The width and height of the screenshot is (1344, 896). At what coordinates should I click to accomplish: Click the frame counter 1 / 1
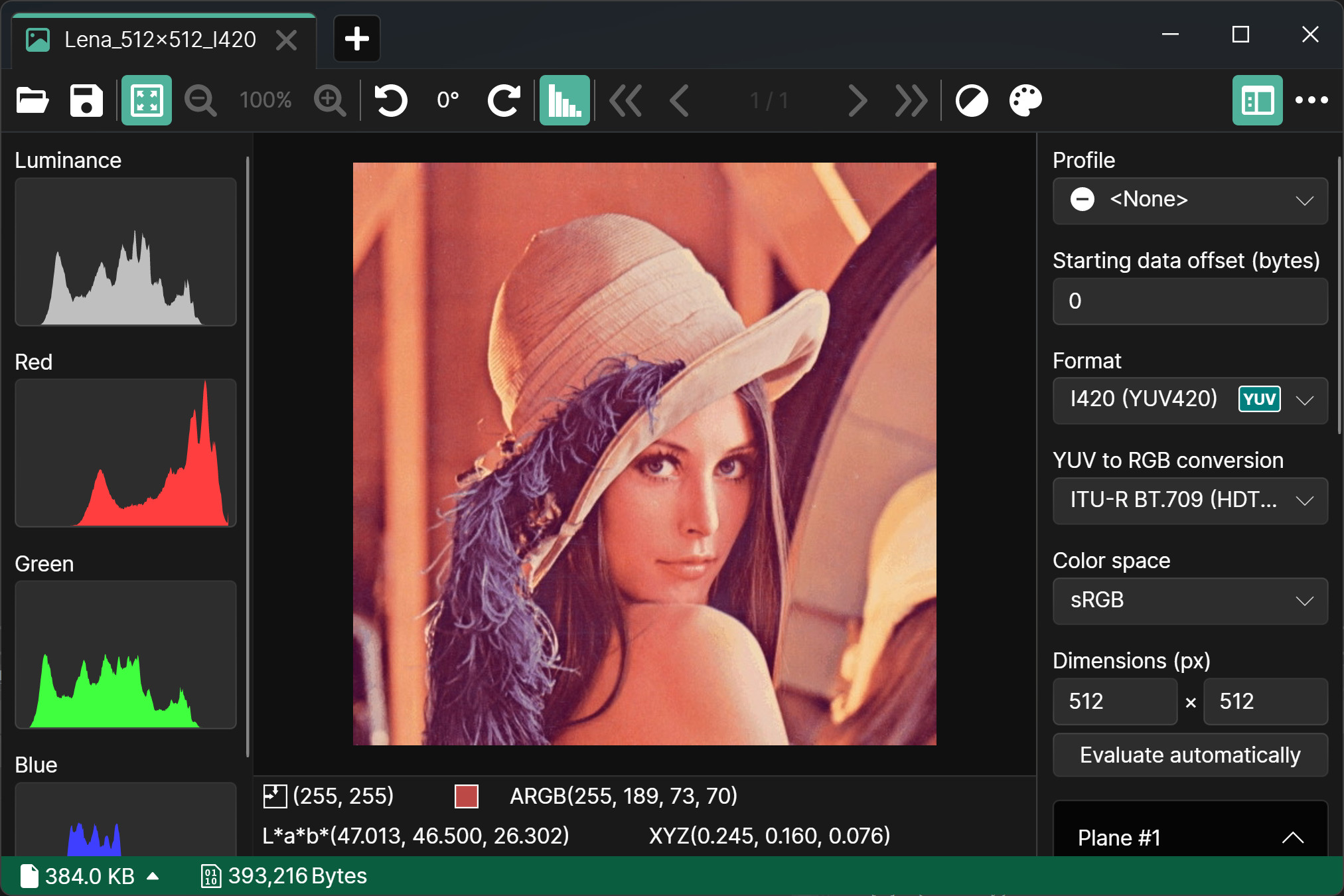(x=769, y=101)
